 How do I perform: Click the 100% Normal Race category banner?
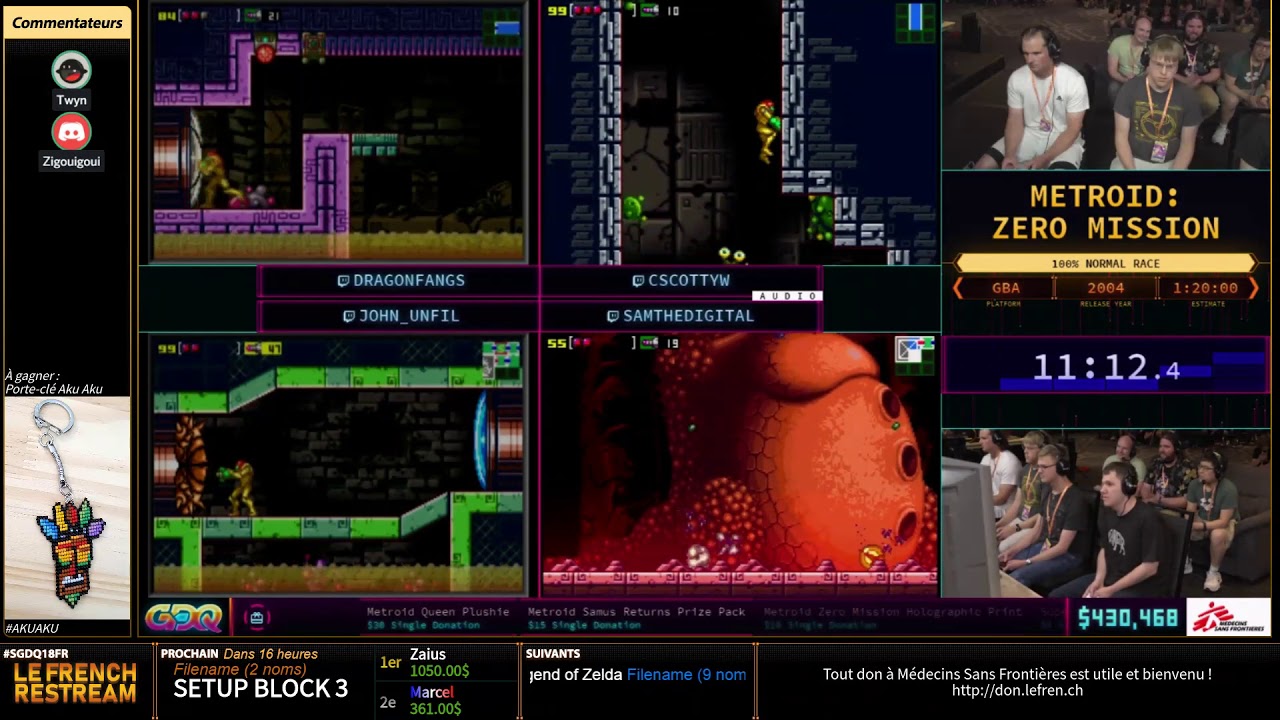pos(1105,264)
